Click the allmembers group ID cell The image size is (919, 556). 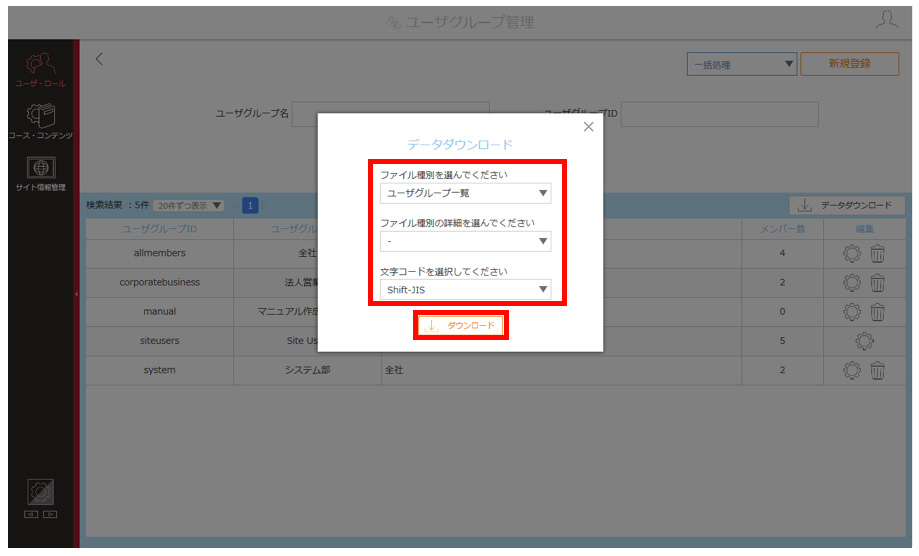[x=159, y=253]
